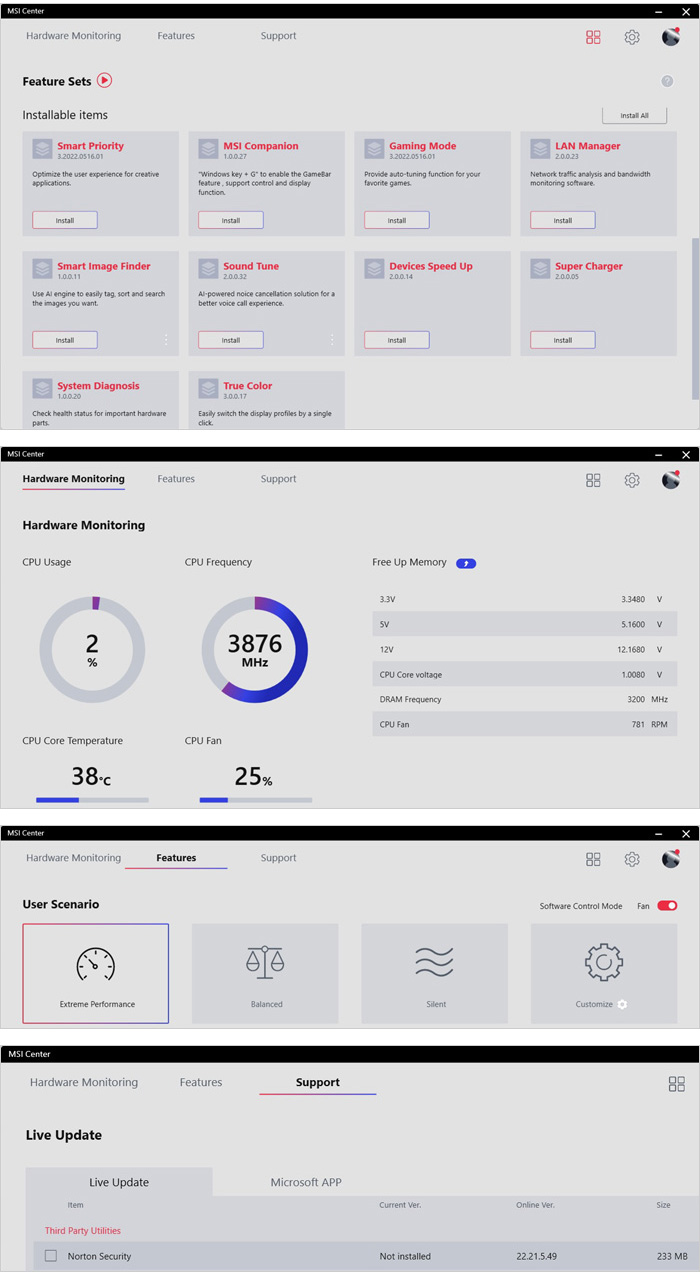Viewport: 700px width, 1278px height.
Task: Click the CPU Fan 781 RPM row
Action: click(524, 724)
